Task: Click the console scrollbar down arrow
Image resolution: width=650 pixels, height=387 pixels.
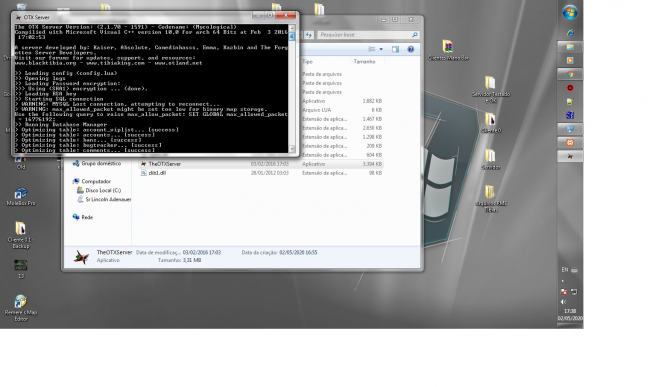Action: (292, 149)
